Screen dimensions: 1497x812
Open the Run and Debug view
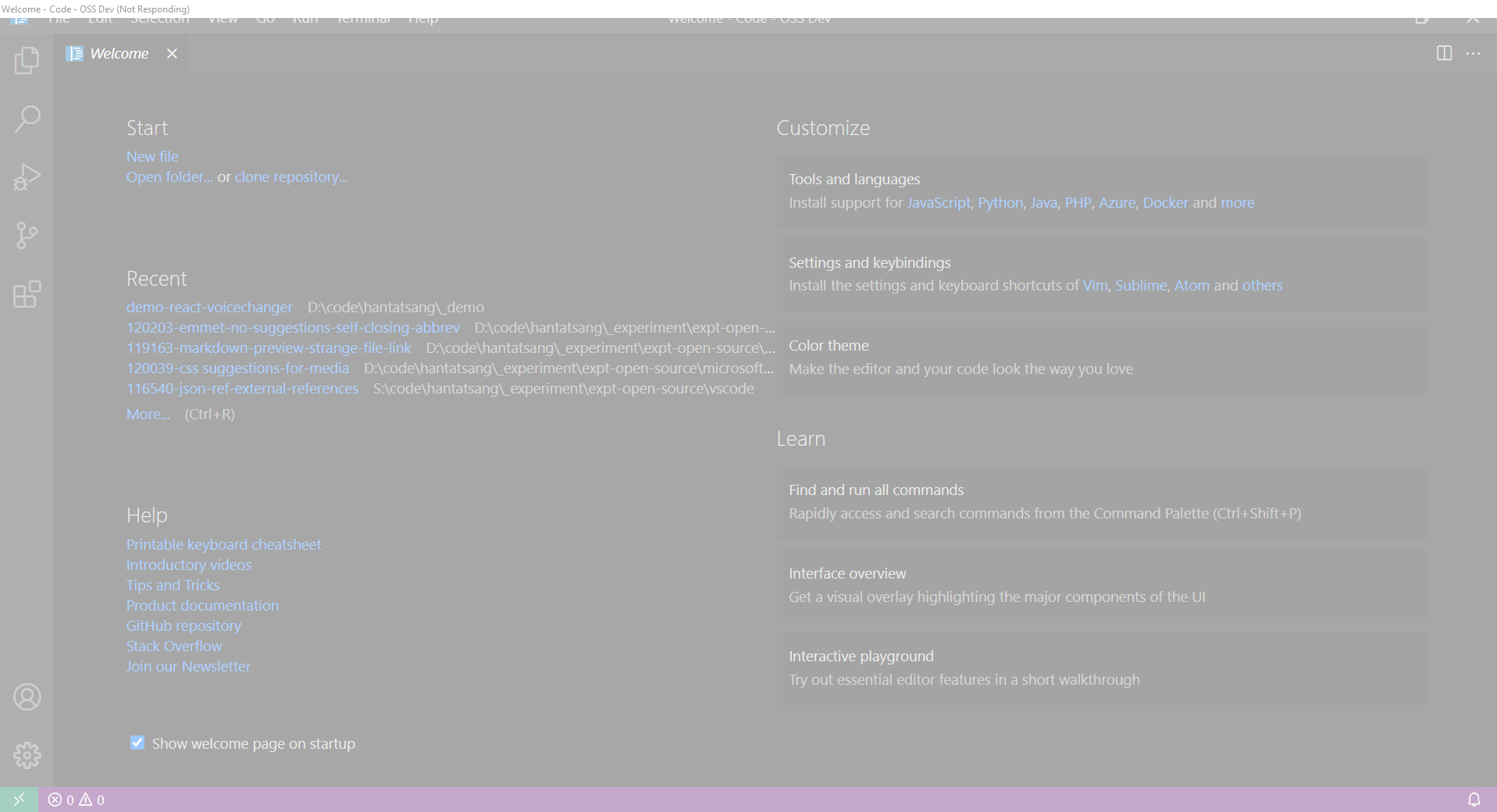point(27,177)
